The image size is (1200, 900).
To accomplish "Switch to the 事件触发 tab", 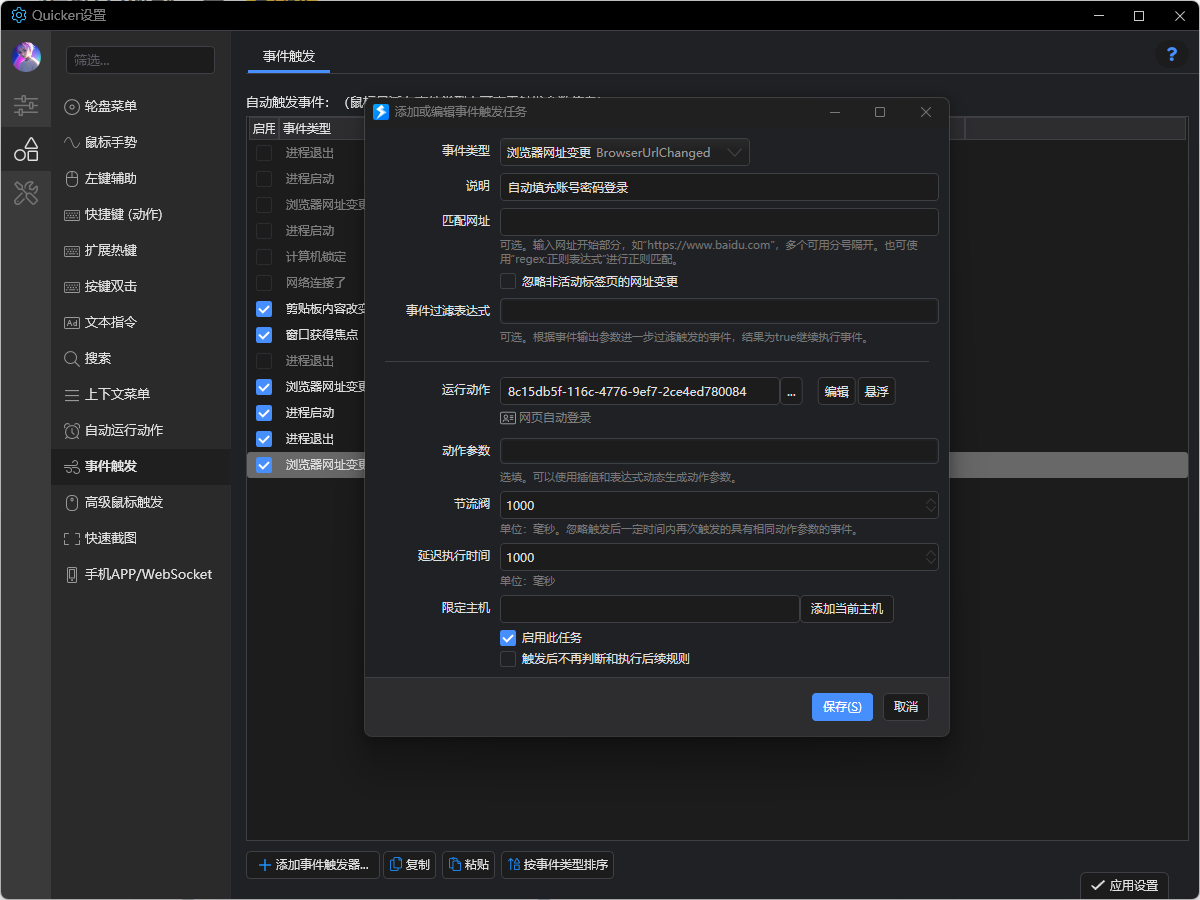I will tap(289, 56).
